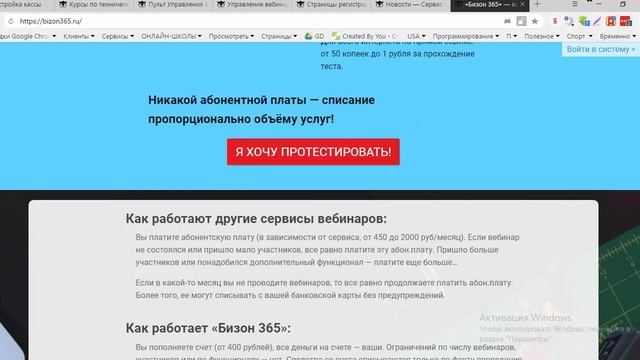This screenshot has width=640, height=360.
Task: Open the Created By You bookmark
Action: (365, 36)
